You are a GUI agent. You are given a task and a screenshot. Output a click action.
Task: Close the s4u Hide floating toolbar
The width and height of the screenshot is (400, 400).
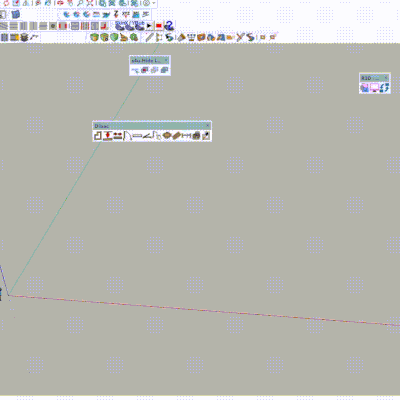coord(166,60)
